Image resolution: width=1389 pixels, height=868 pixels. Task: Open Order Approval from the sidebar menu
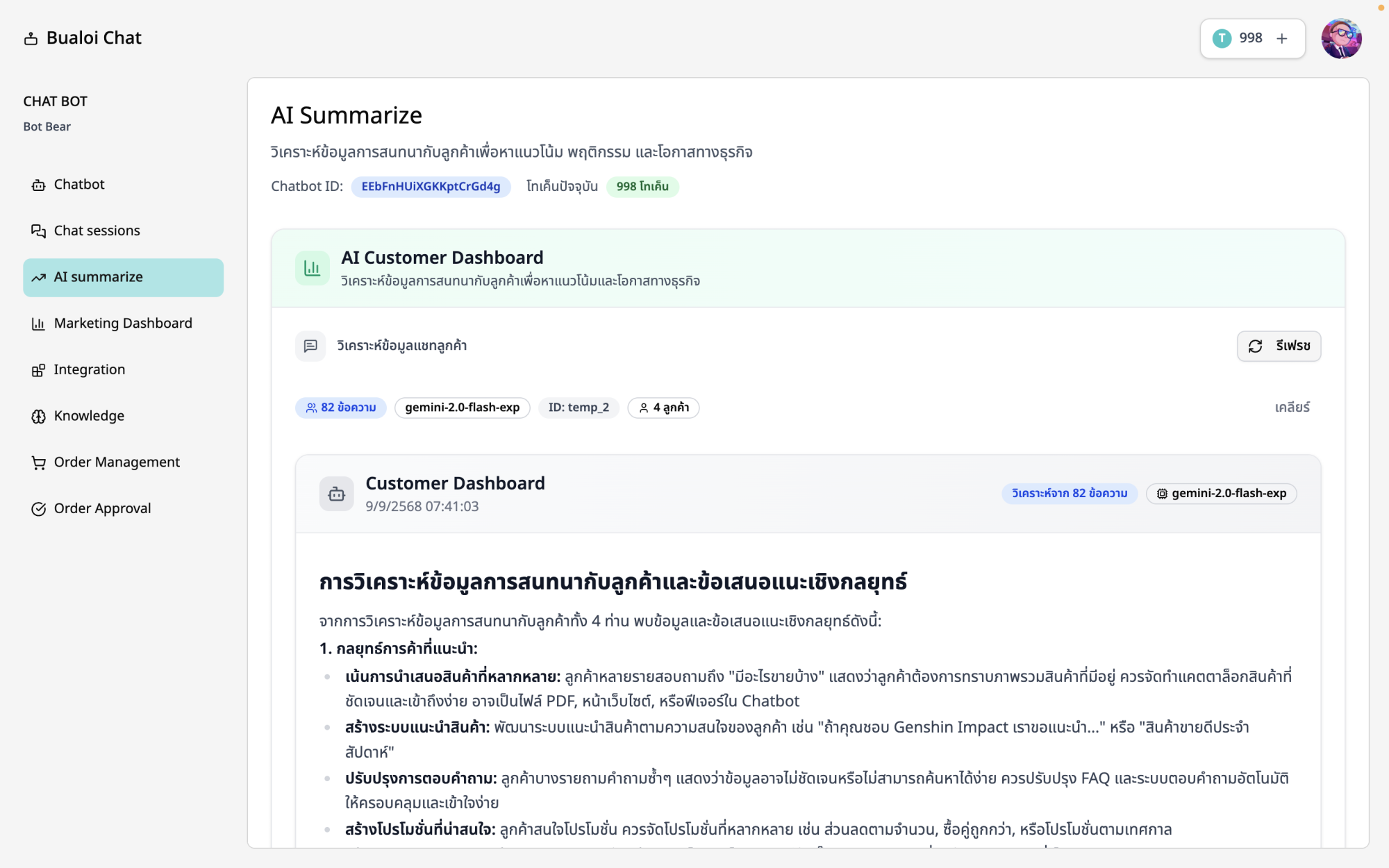102,508
